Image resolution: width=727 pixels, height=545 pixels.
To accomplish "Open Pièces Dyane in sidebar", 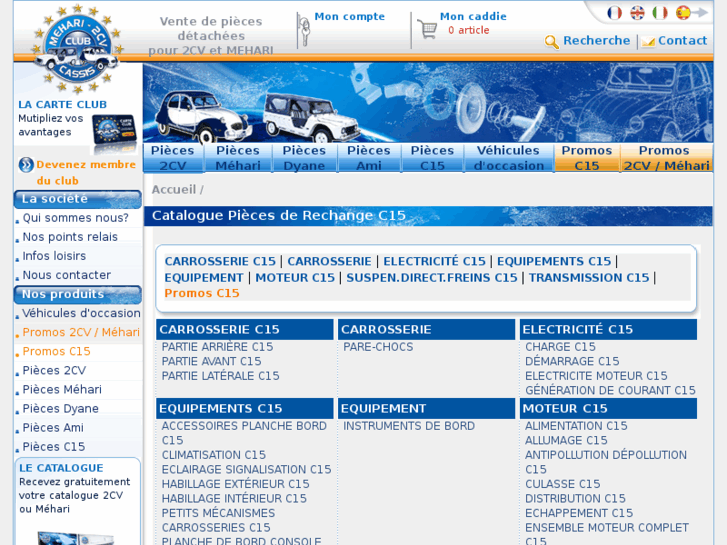I will click(61, 408).
